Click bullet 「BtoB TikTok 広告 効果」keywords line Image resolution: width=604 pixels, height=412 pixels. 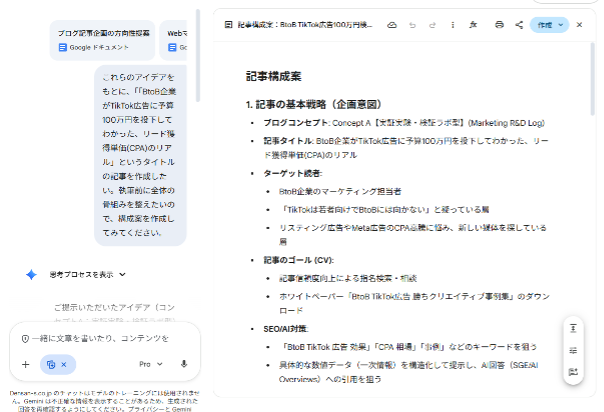point(409,347)
